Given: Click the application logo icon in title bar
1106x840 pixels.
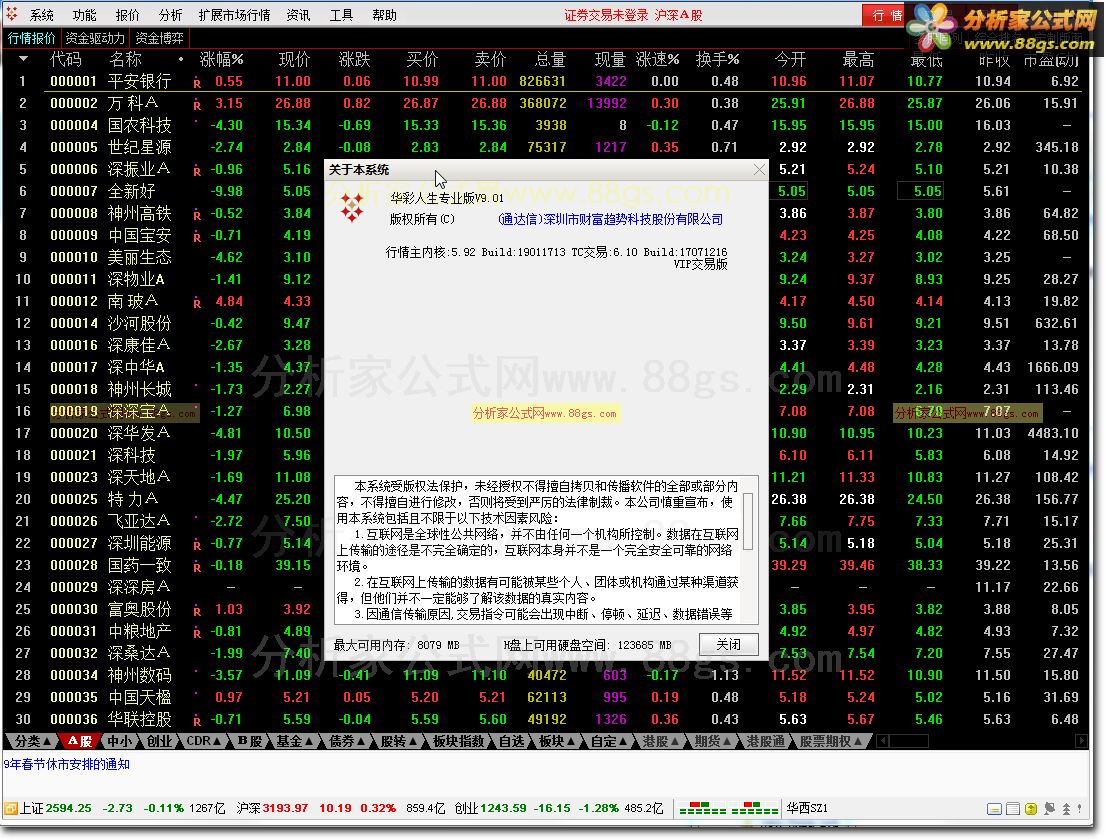Looking at the screenshot, I should (x=12, y=13).
